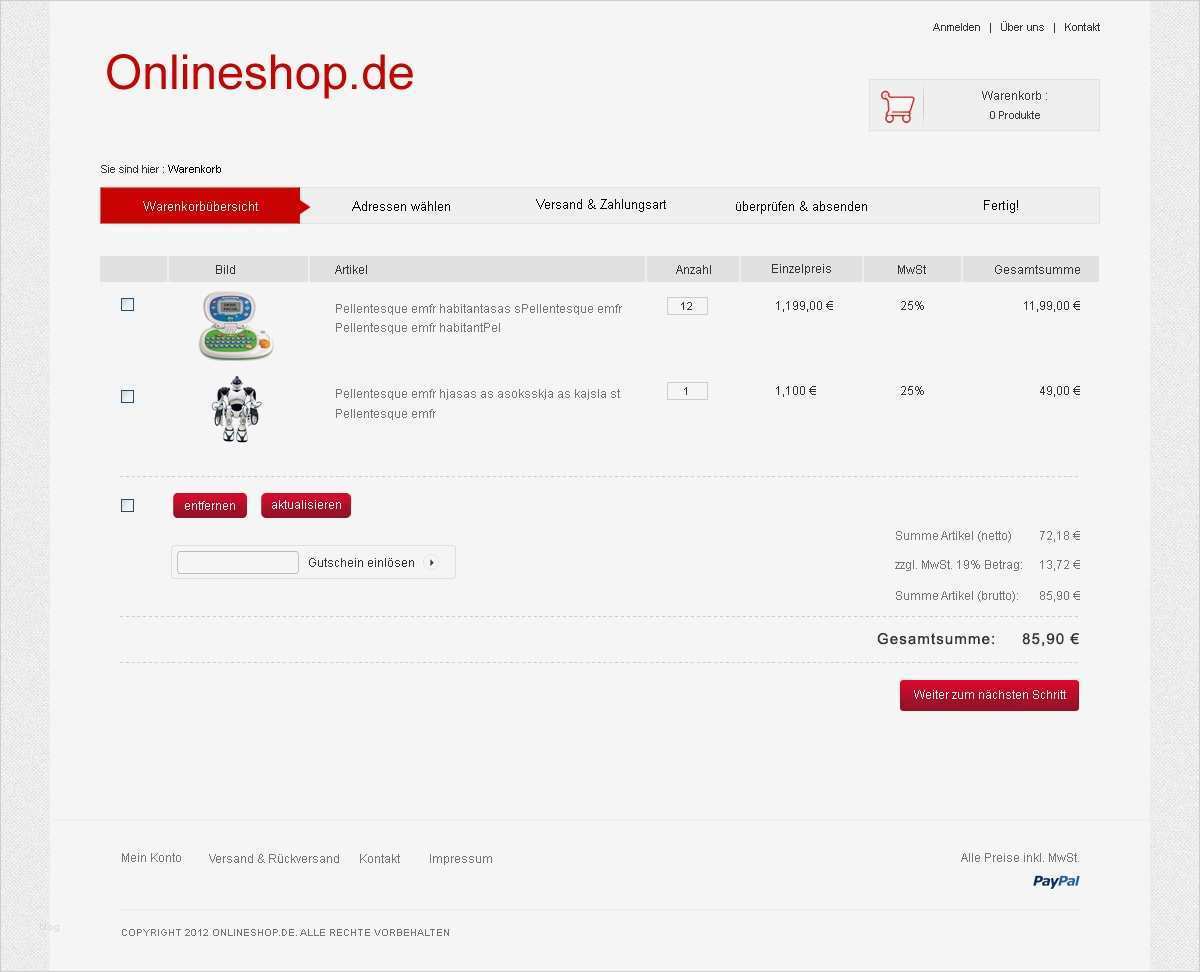The height and width of the screenshot is (972, 1200).
Task: Open the Anmelden link
Action: 956,27
